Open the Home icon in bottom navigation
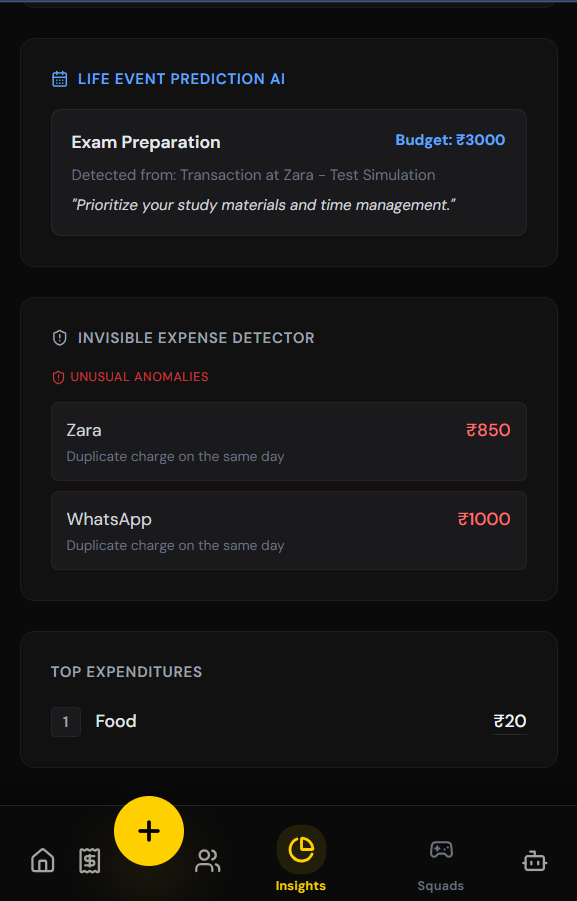 43,861
